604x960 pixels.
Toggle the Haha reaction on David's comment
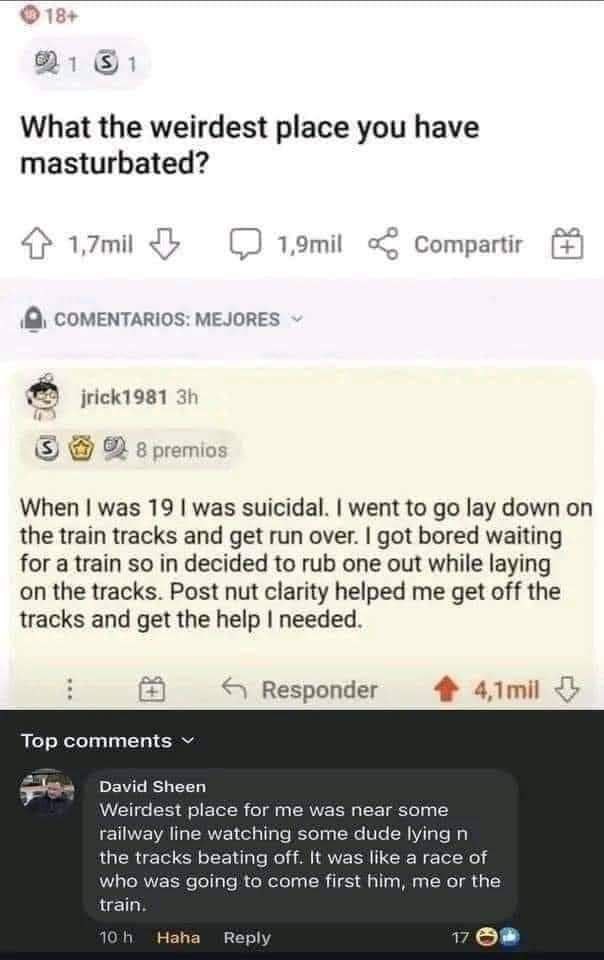(x=178, y=937)
